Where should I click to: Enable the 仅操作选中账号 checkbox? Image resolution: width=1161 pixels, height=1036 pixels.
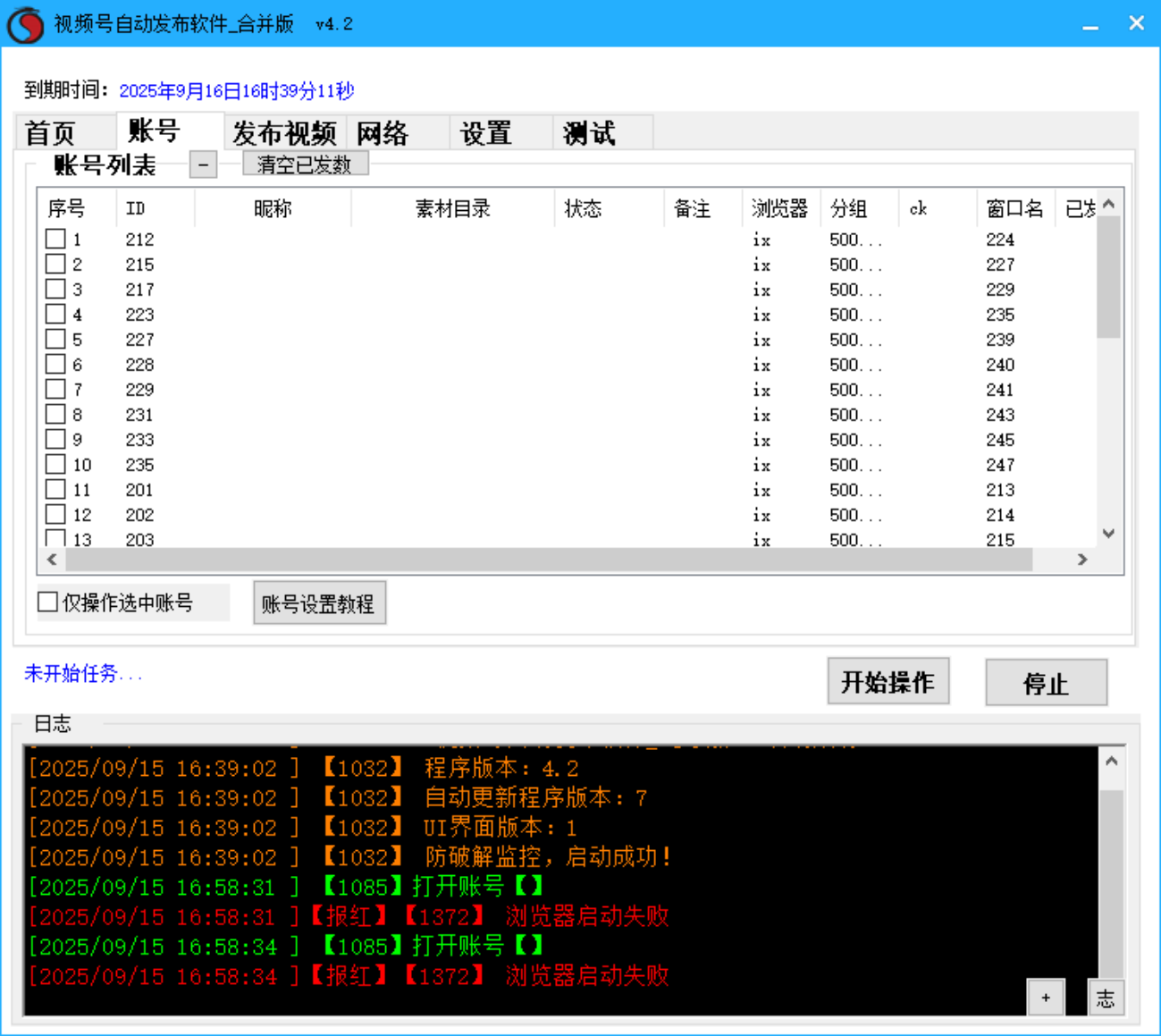click(47, 602)
